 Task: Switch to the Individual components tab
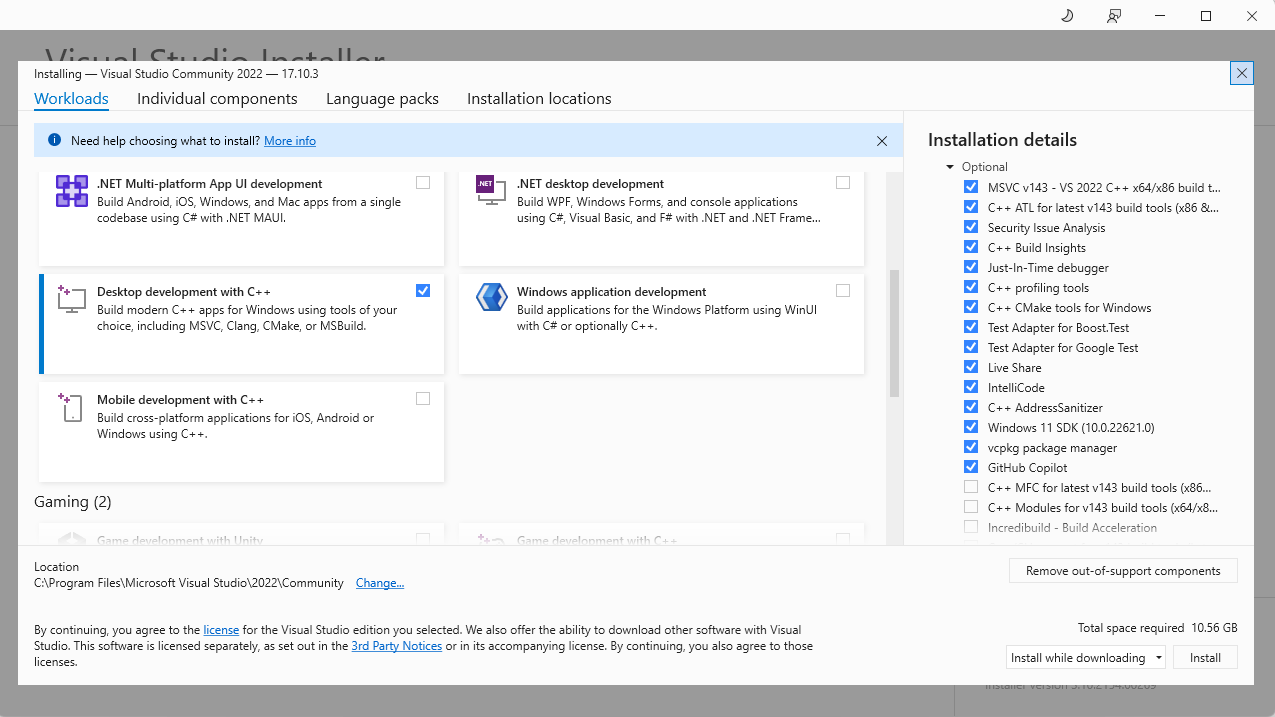click(x=217, y=99)
